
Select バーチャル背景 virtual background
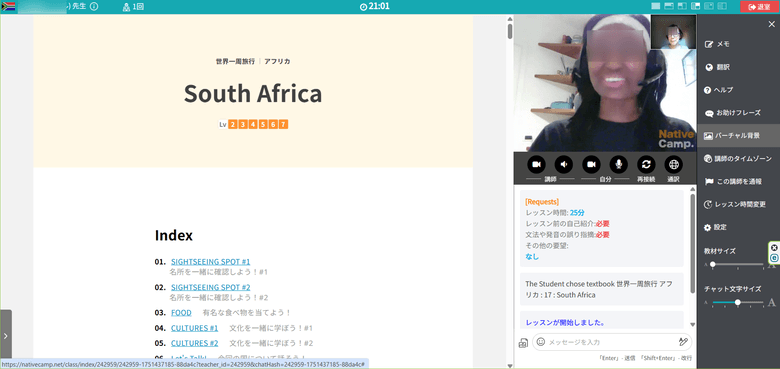pyautogui.click(x=738, y=136)
